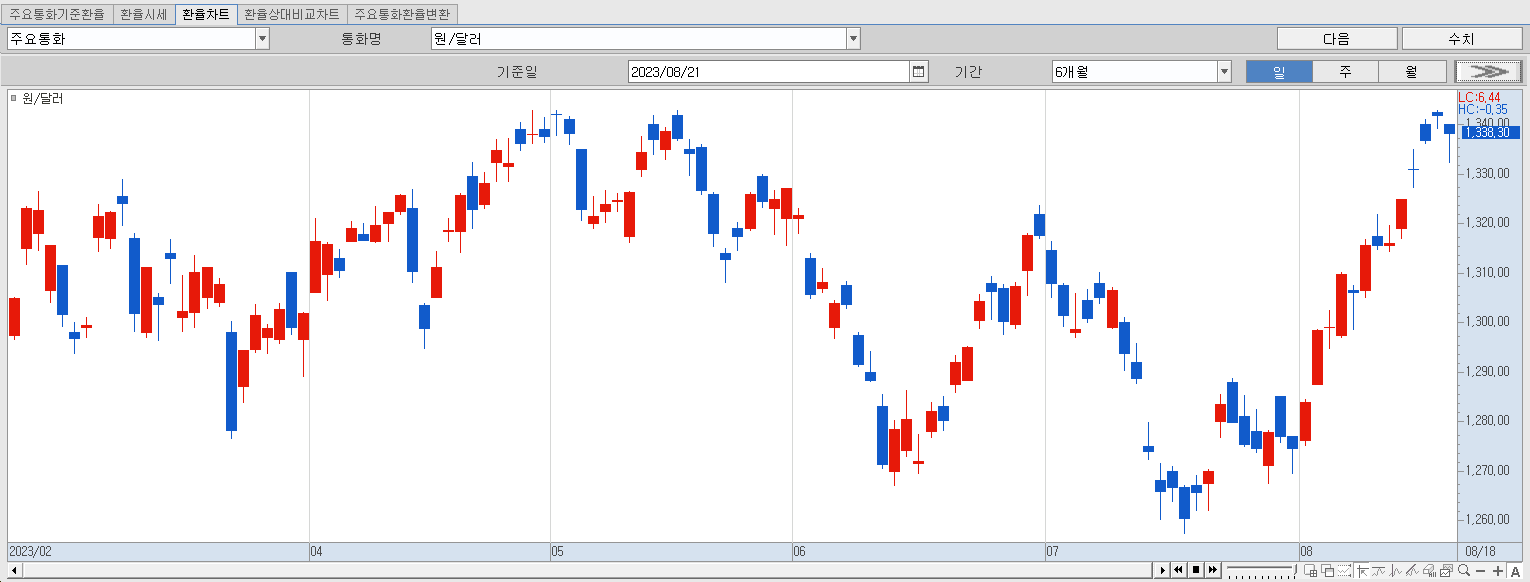Adjust the candle width slider thumb
Image resolution: width=1530 pixels, height=582 pixels.
[1295, 569]
